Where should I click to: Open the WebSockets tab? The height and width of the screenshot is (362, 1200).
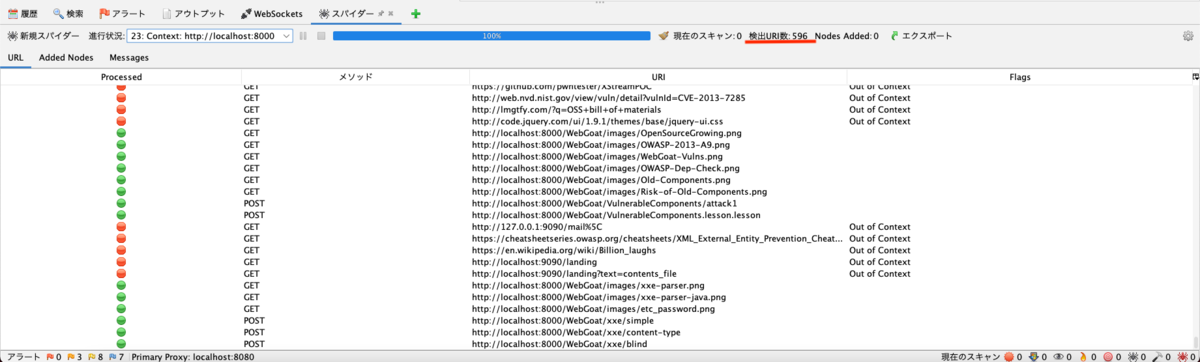pos(273,14)
